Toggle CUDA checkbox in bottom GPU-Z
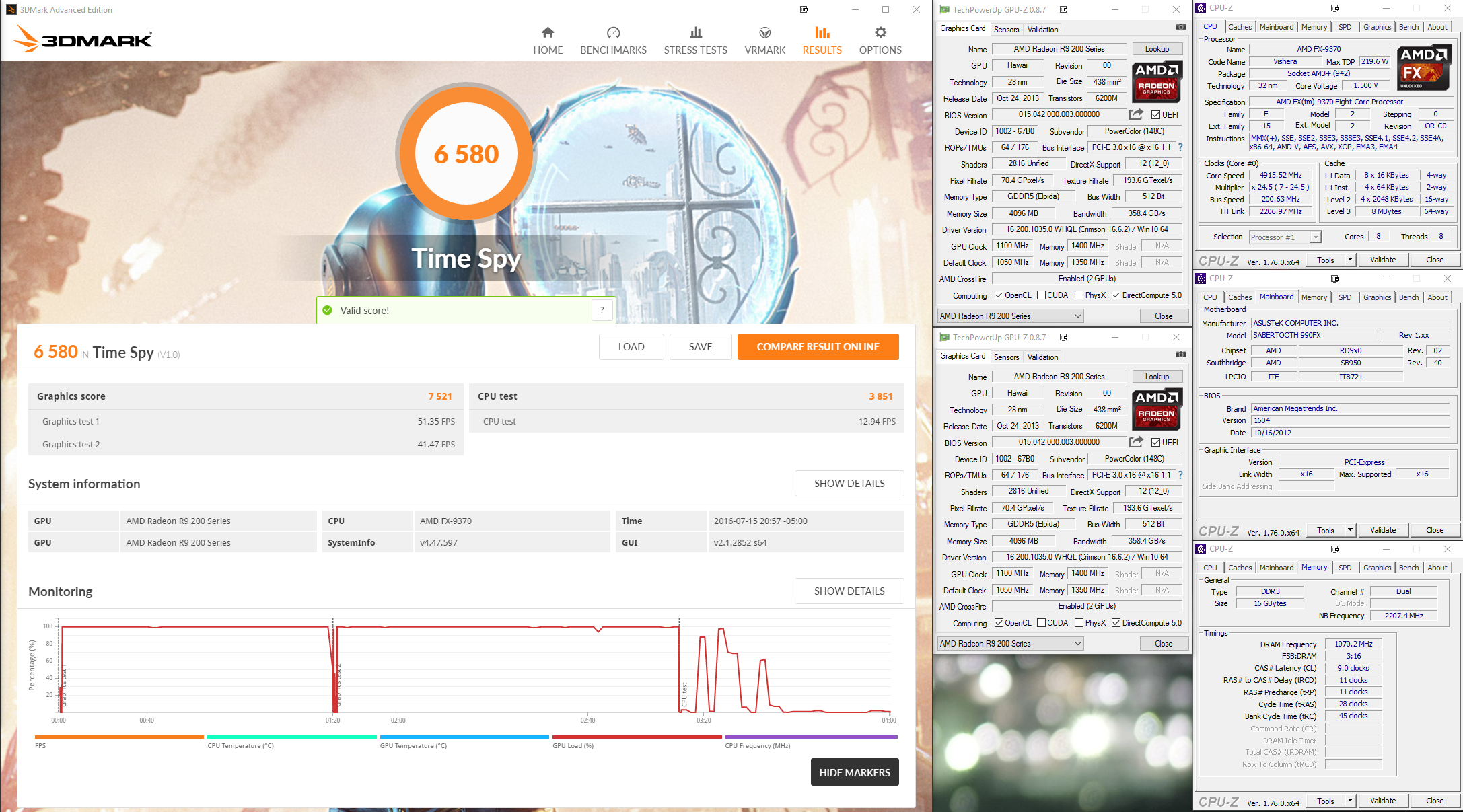The height and width of the screenshot is (812, 1463). [x=1041, y=623]
